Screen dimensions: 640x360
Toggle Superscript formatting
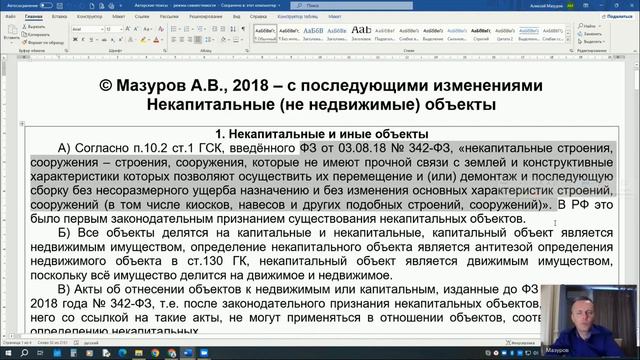121,40
